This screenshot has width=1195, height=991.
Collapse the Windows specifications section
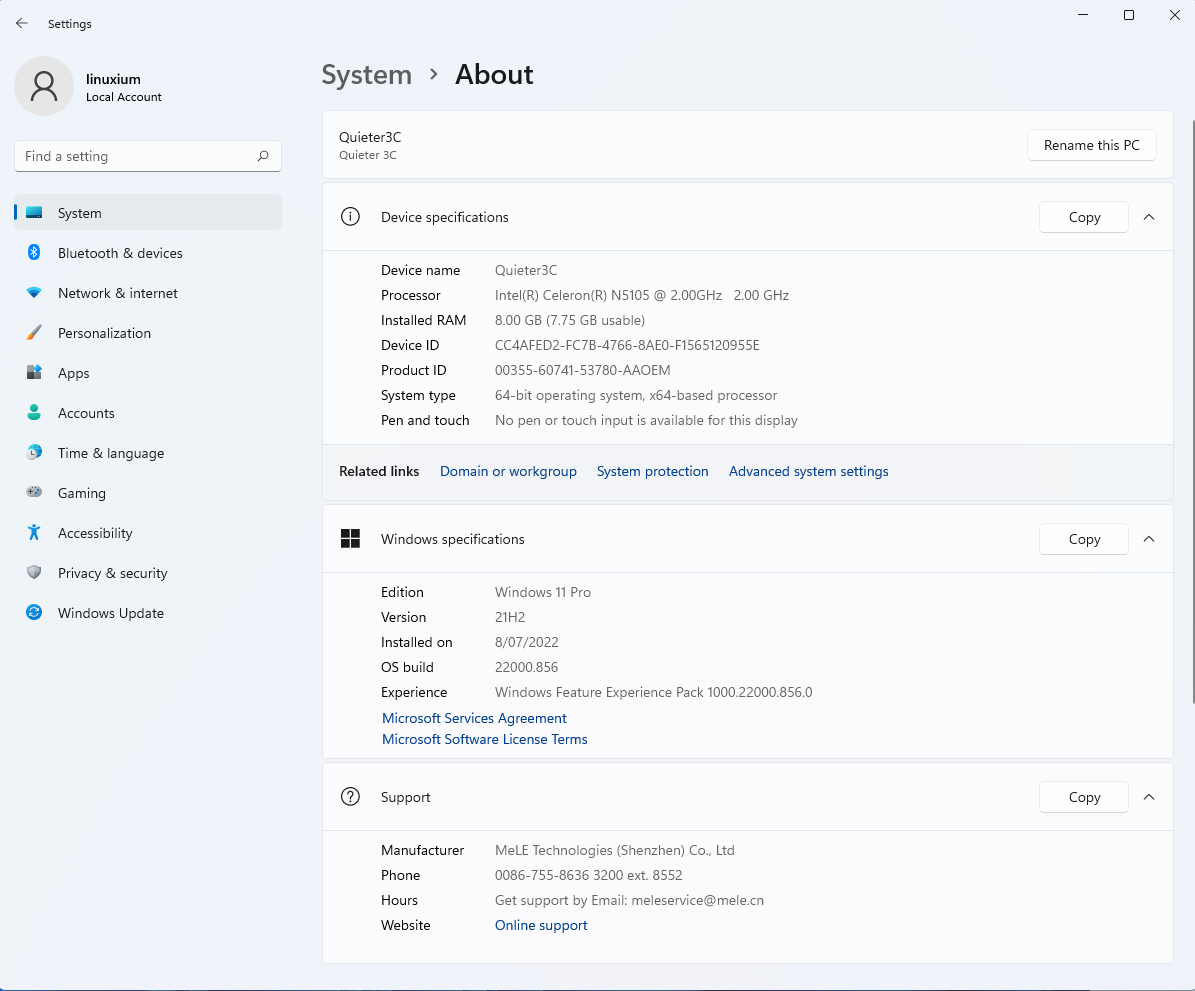(1149, 539)
